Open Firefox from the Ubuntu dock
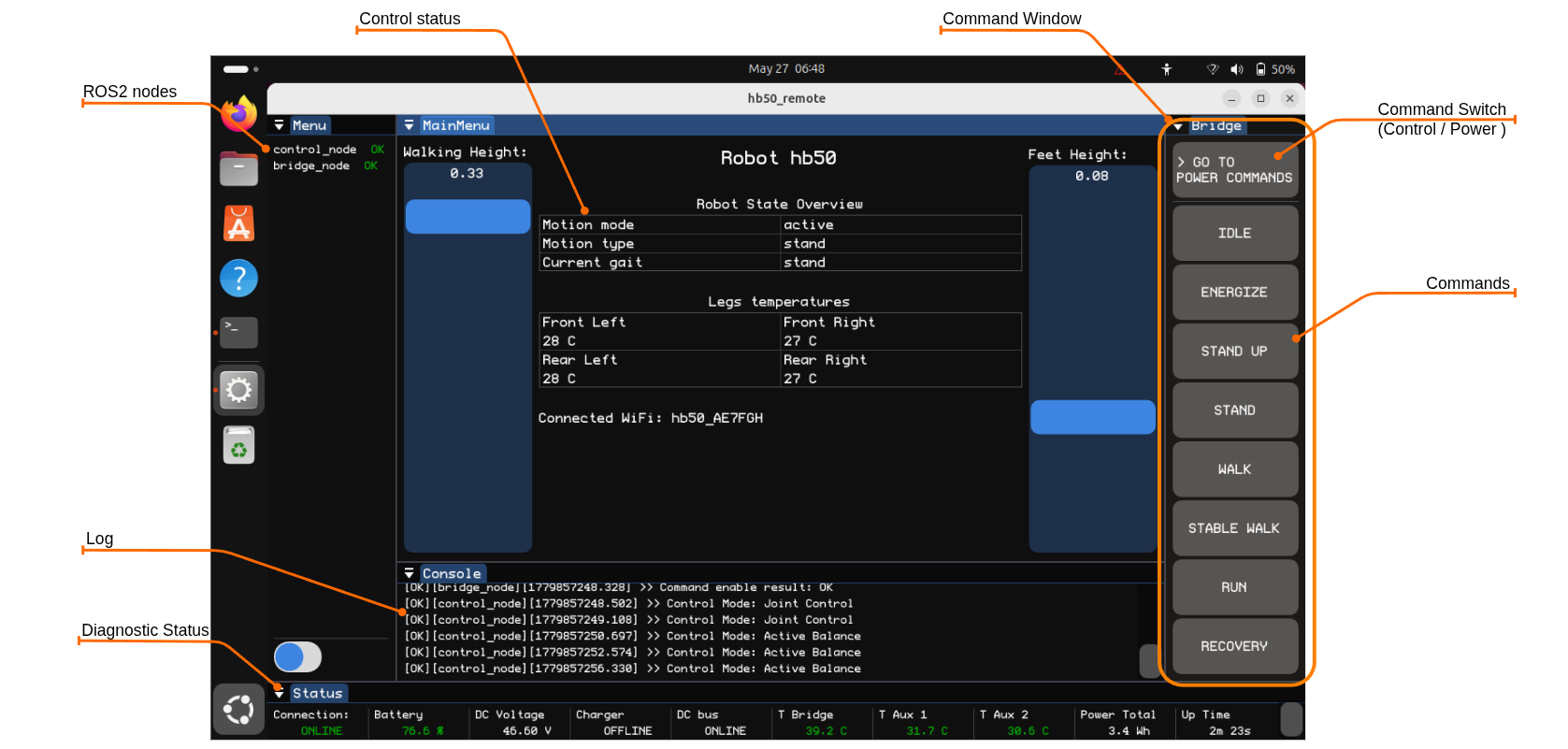 pyautogui.click(x=238, y=114)
